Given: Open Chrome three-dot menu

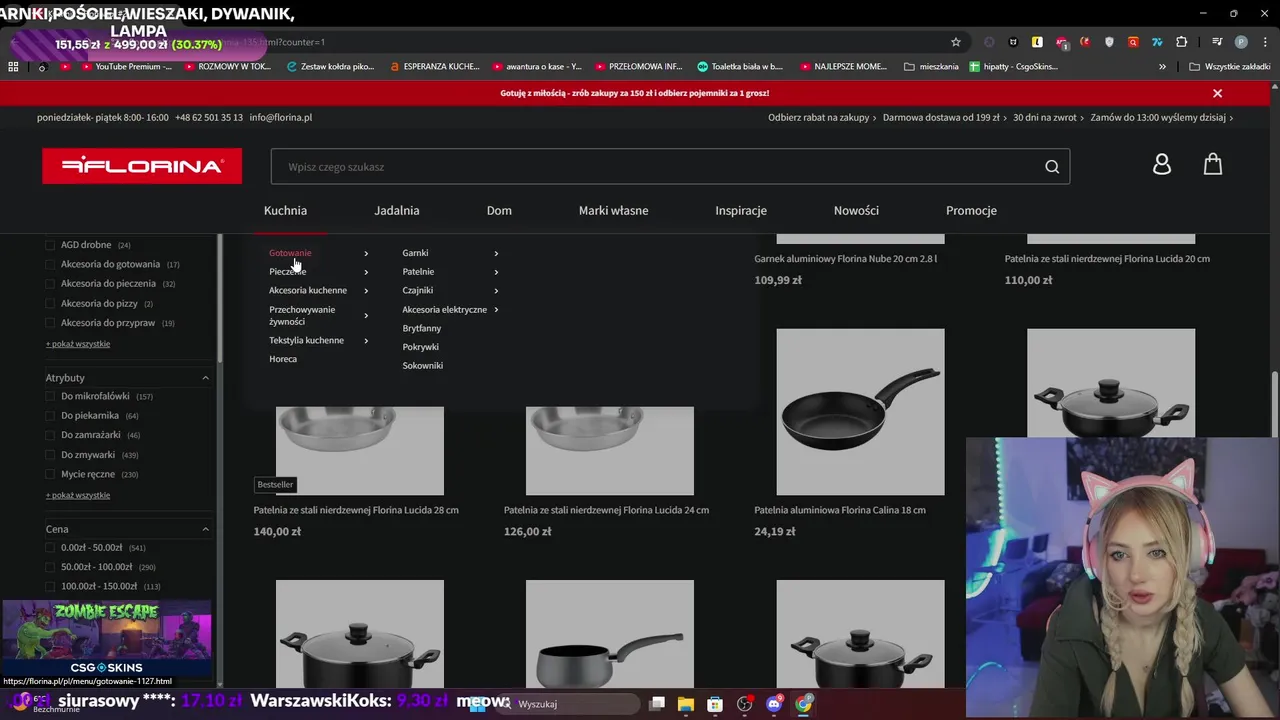Looking at the screenshot, I should tap(1265, 42).
